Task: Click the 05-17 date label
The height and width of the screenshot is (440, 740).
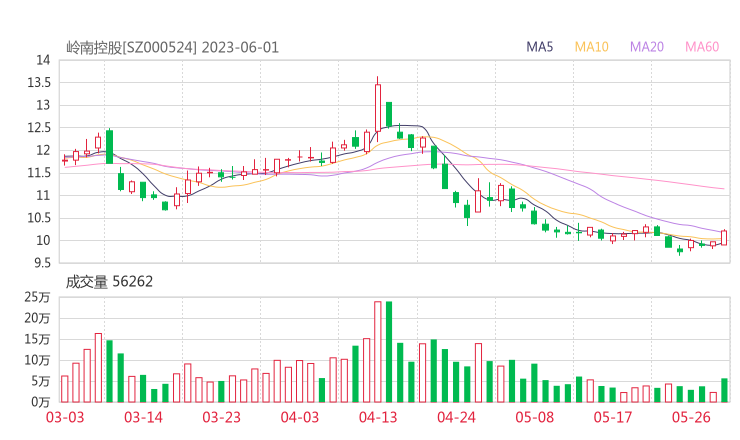Action: pos(613,417)
